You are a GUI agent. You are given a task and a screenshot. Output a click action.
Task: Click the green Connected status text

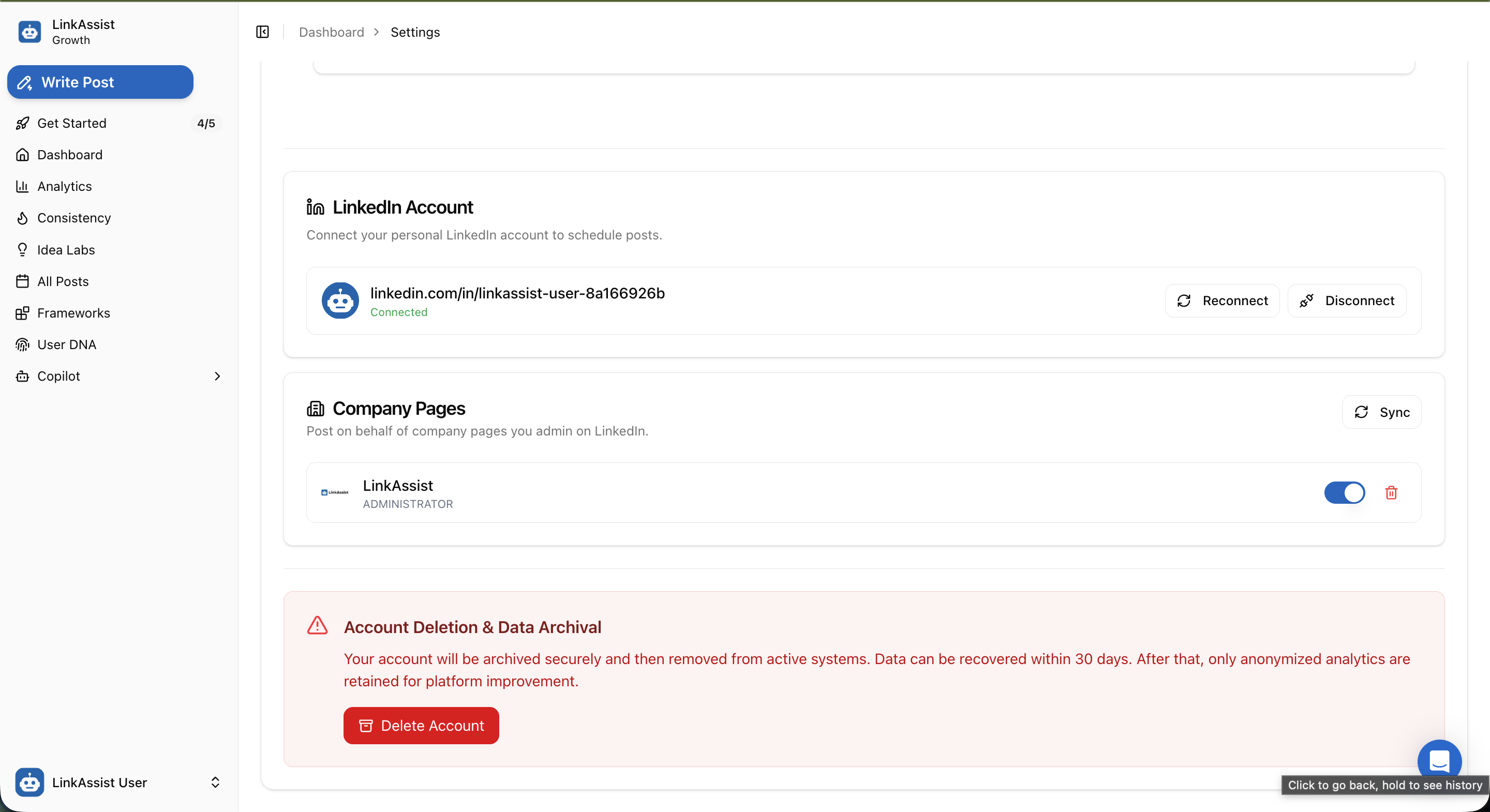pos(398,312)
